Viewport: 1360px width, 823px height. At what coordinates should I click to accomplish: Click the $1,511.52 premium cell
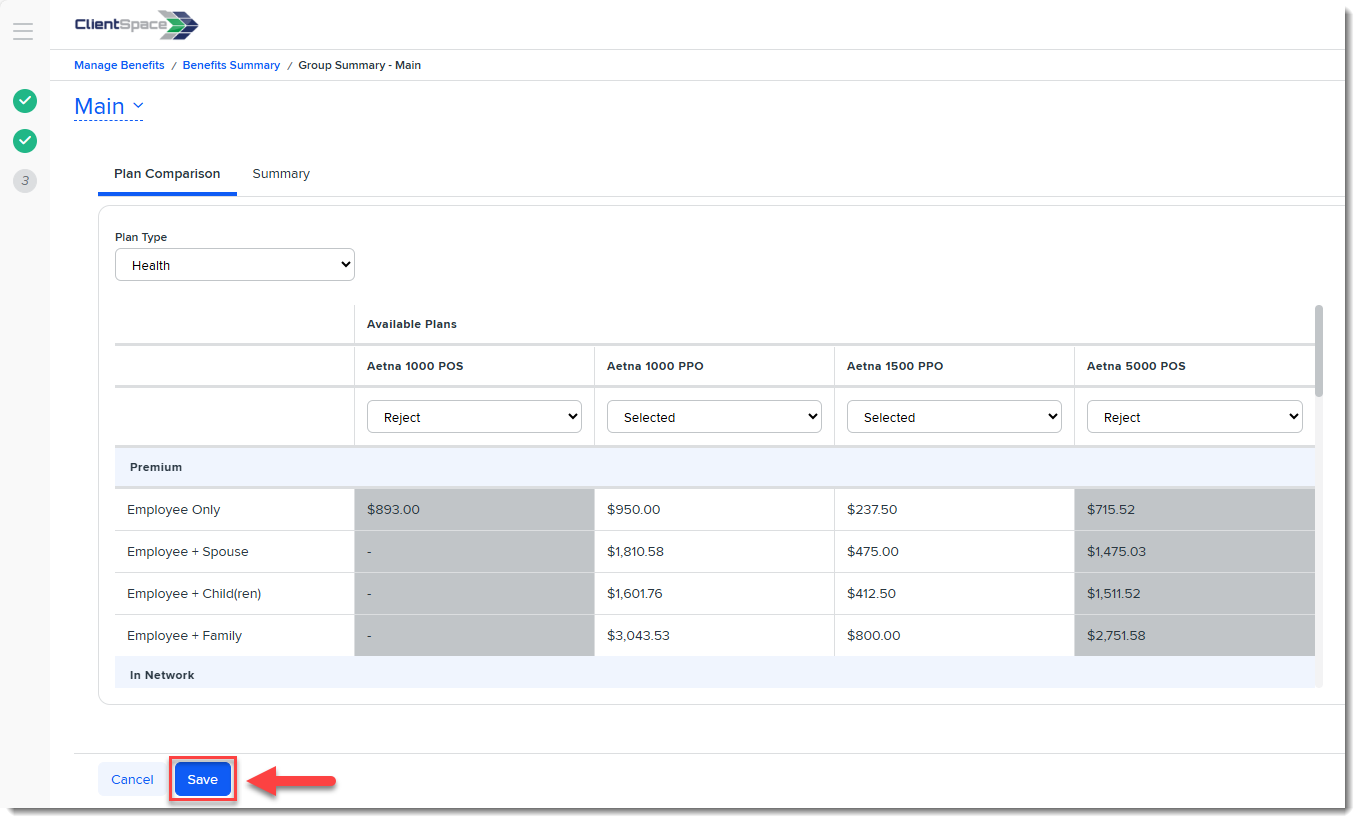pyautogui.click(x=1195, y=594)
